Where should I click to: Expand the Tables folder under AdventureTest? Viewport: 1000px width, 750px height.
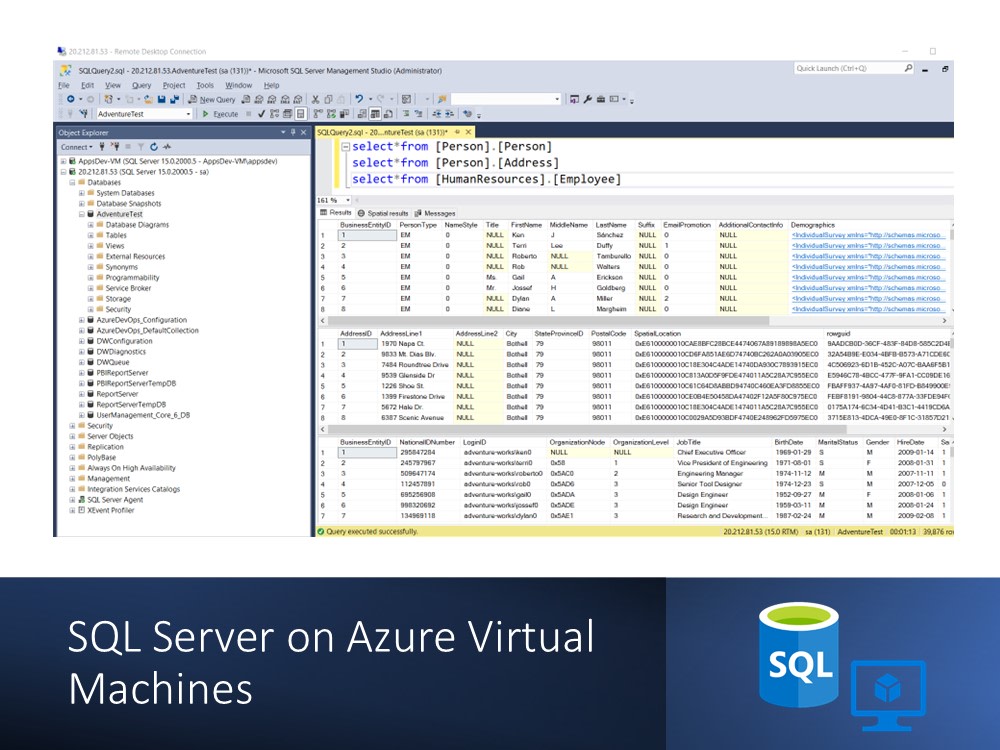[x=90, y=235]
